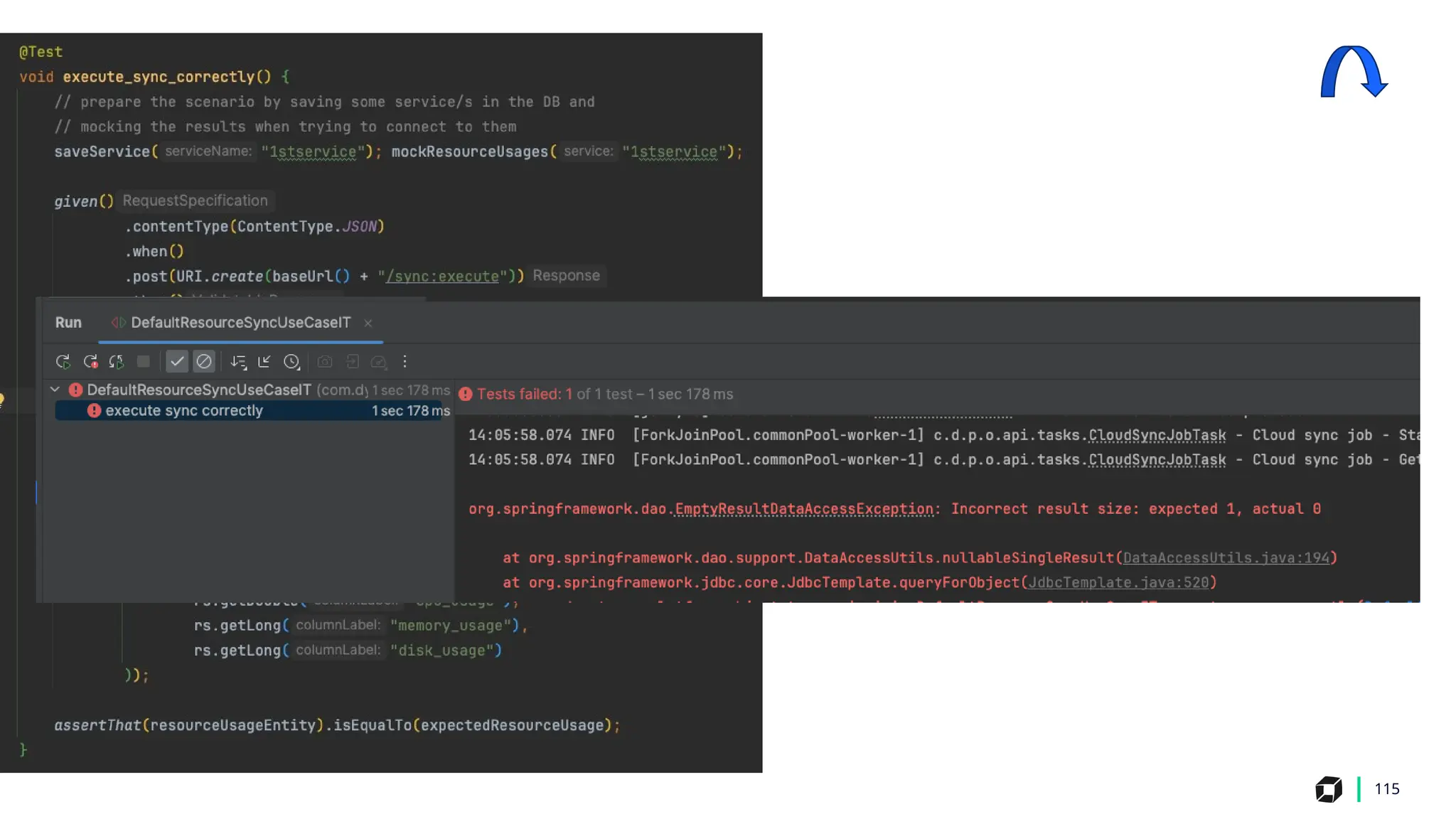Select the Run tool window label
The height and width of the screenshot is (819, 1456).
point(68,323)
